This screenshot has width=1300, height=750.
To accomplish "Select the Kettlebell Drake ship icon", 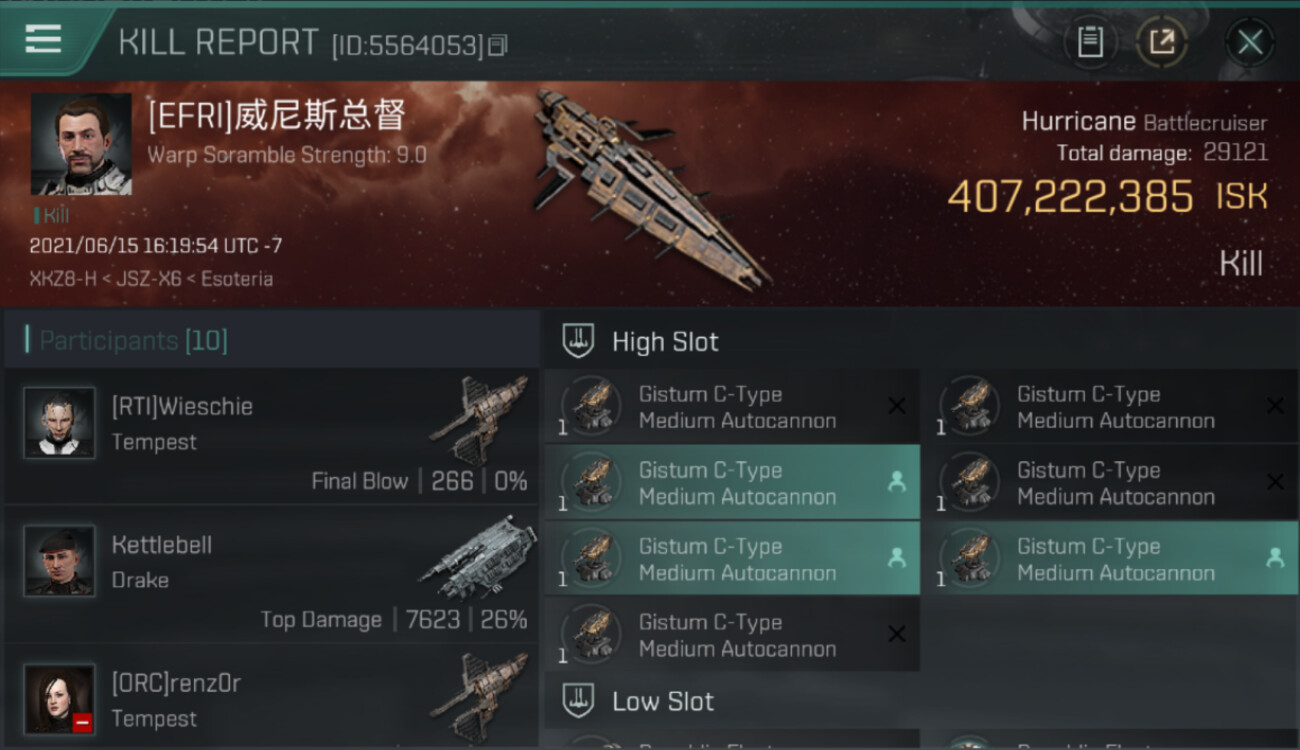I will click(478, 558).
